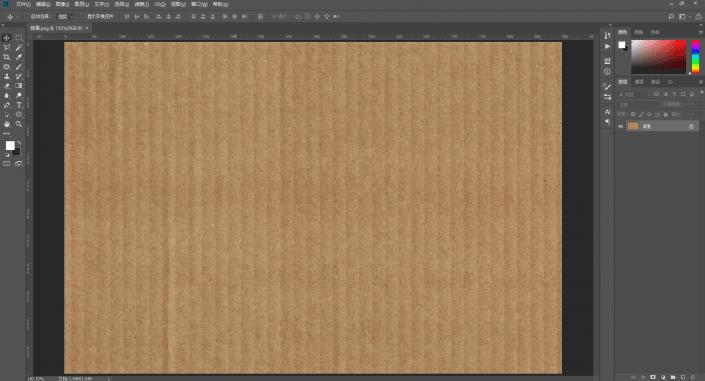Click Delete Layer trash button
This screenshot has height=381, width=705.
click(693, 377)
